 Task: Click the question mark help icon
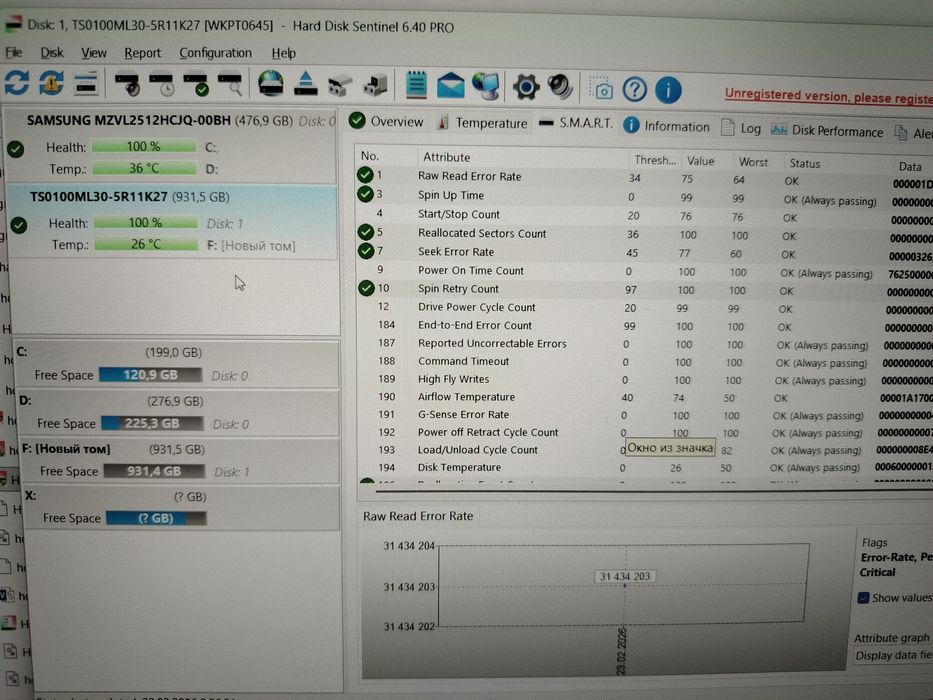point(634,89)
